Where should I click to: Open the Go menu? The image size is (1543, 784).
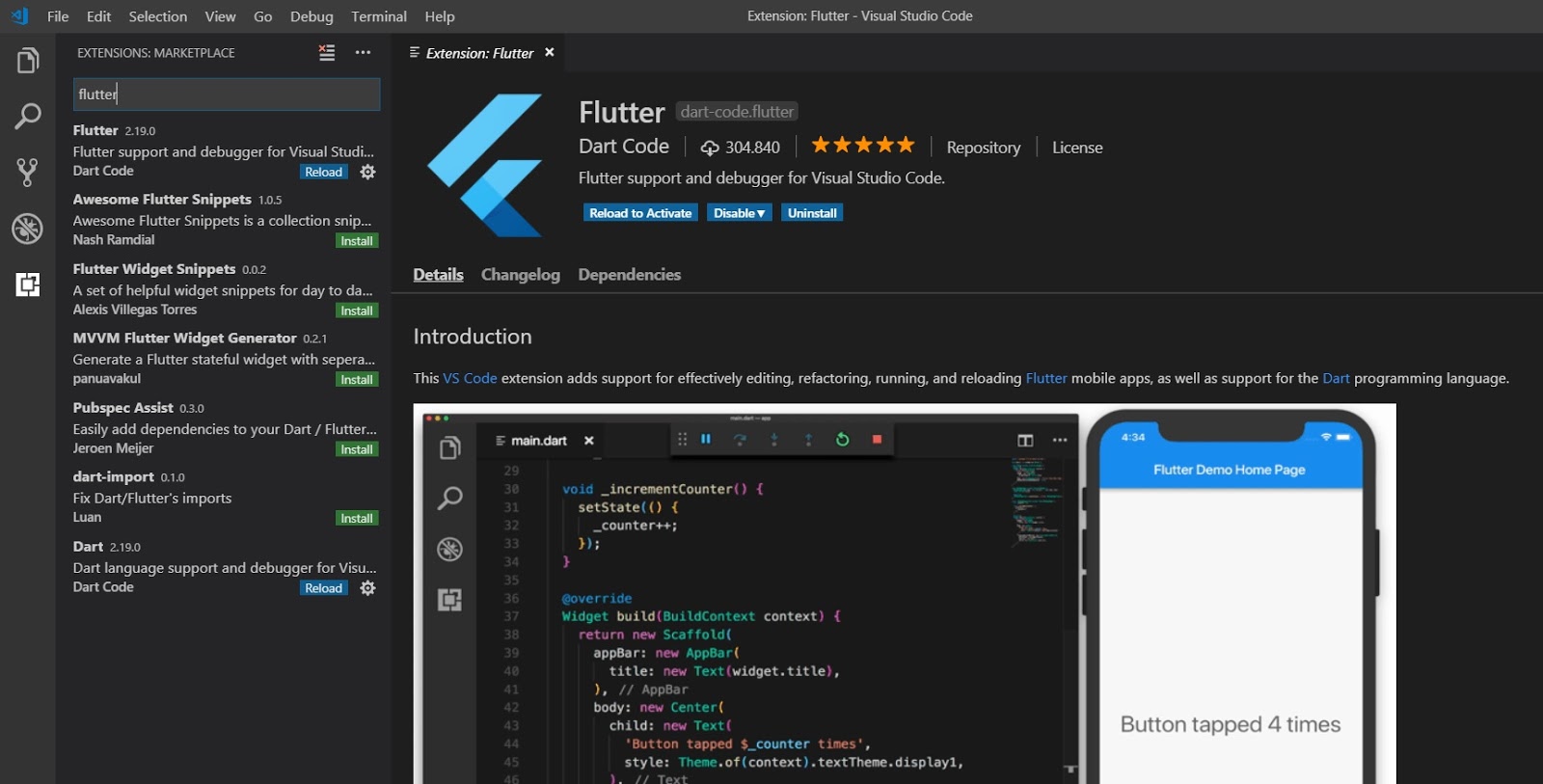pyautogui.click(x=262, y=16)
